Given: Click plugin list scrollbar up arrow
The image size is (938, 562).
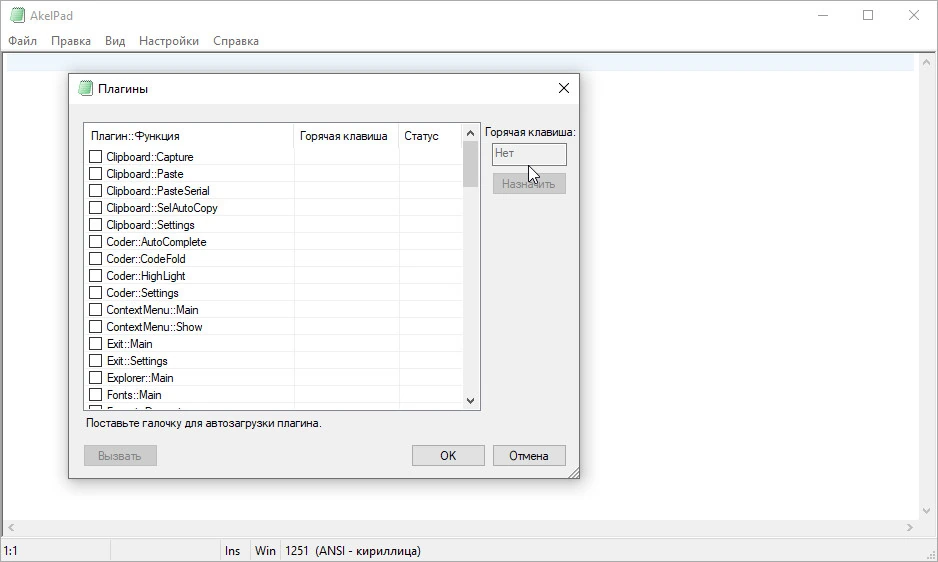Looking at the screenshot, I should [470, 133].
